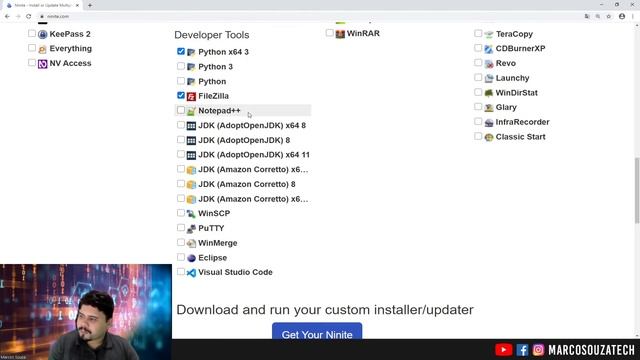Click the plain Python label text
Viewport: 640px width, 360px height.
click(x=212, y=82)
